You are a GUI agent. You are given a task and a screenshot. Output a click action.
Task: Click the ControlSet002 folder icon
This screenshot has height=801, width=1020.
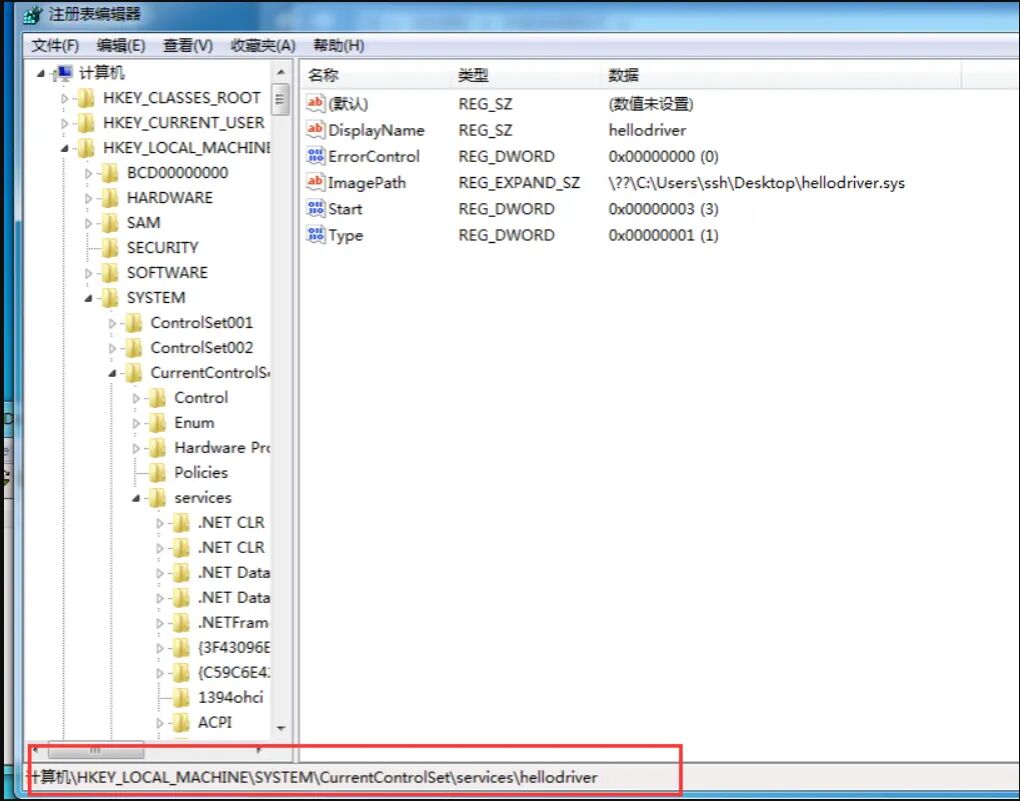[133, 348]
